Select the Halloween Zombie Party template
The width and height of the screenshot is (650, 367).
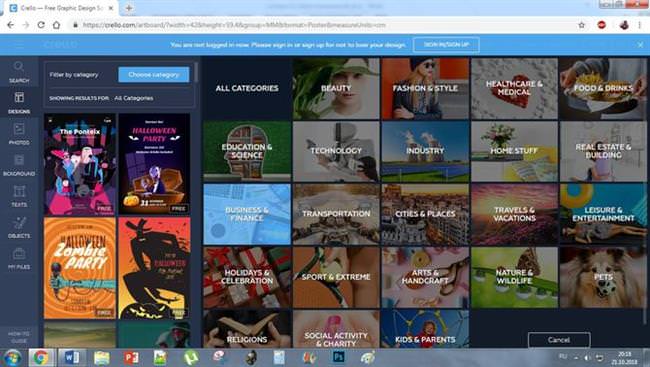click(x=80, y=268)
